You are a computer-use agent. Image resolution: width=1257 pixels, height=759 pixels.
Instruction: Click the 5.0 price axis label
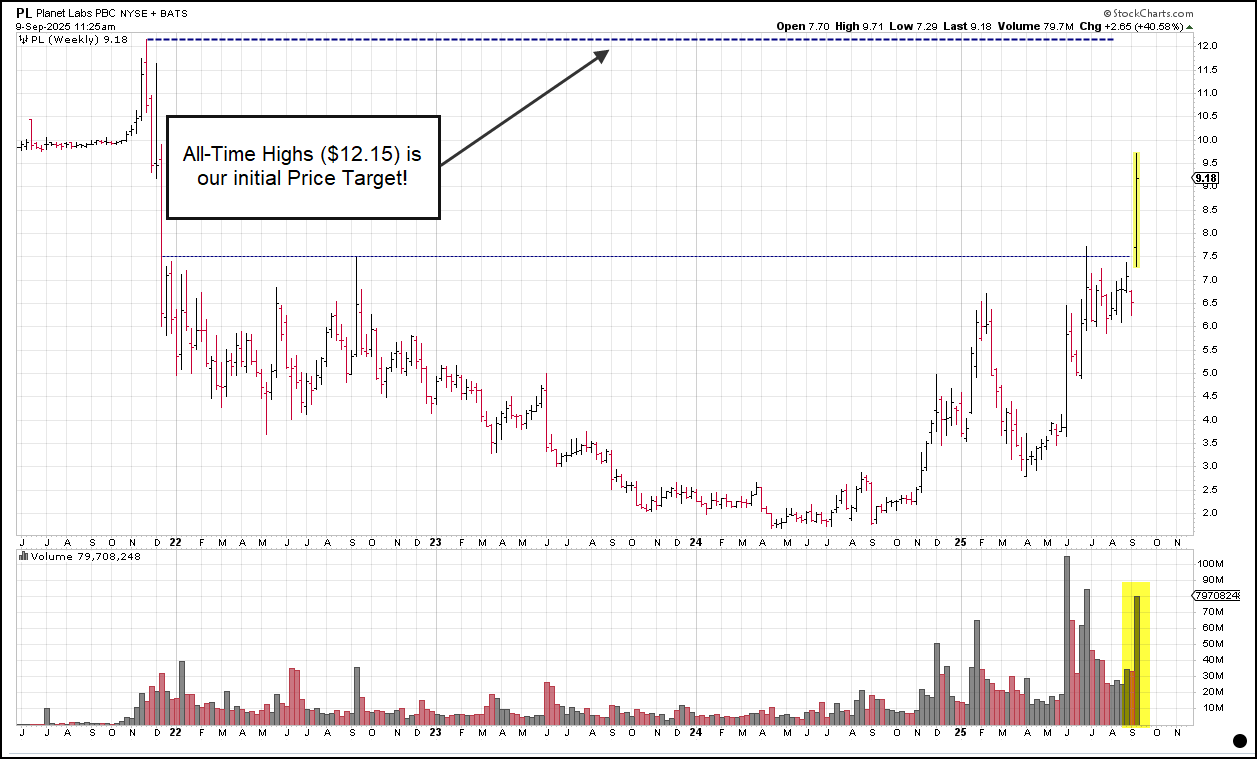[1208, 372]
